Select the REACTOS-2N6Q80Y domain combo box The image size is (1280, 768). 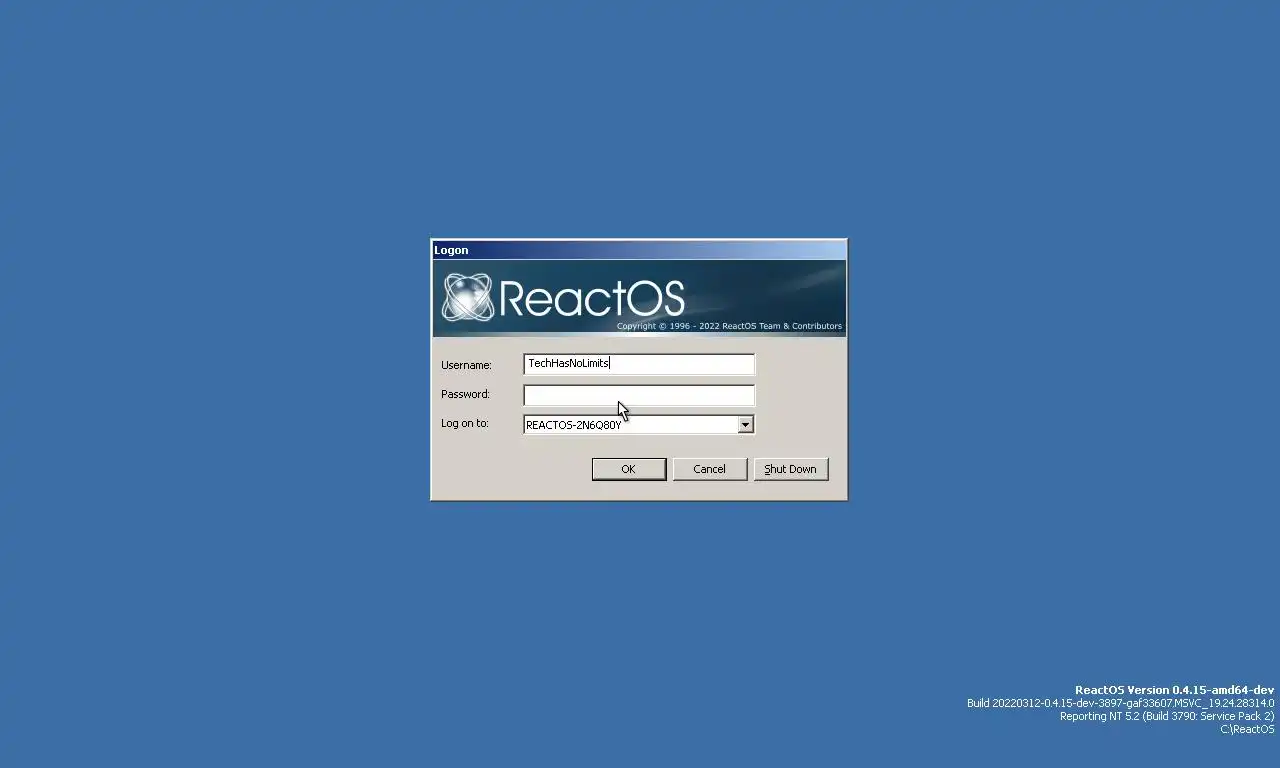[x=639, y=425]
